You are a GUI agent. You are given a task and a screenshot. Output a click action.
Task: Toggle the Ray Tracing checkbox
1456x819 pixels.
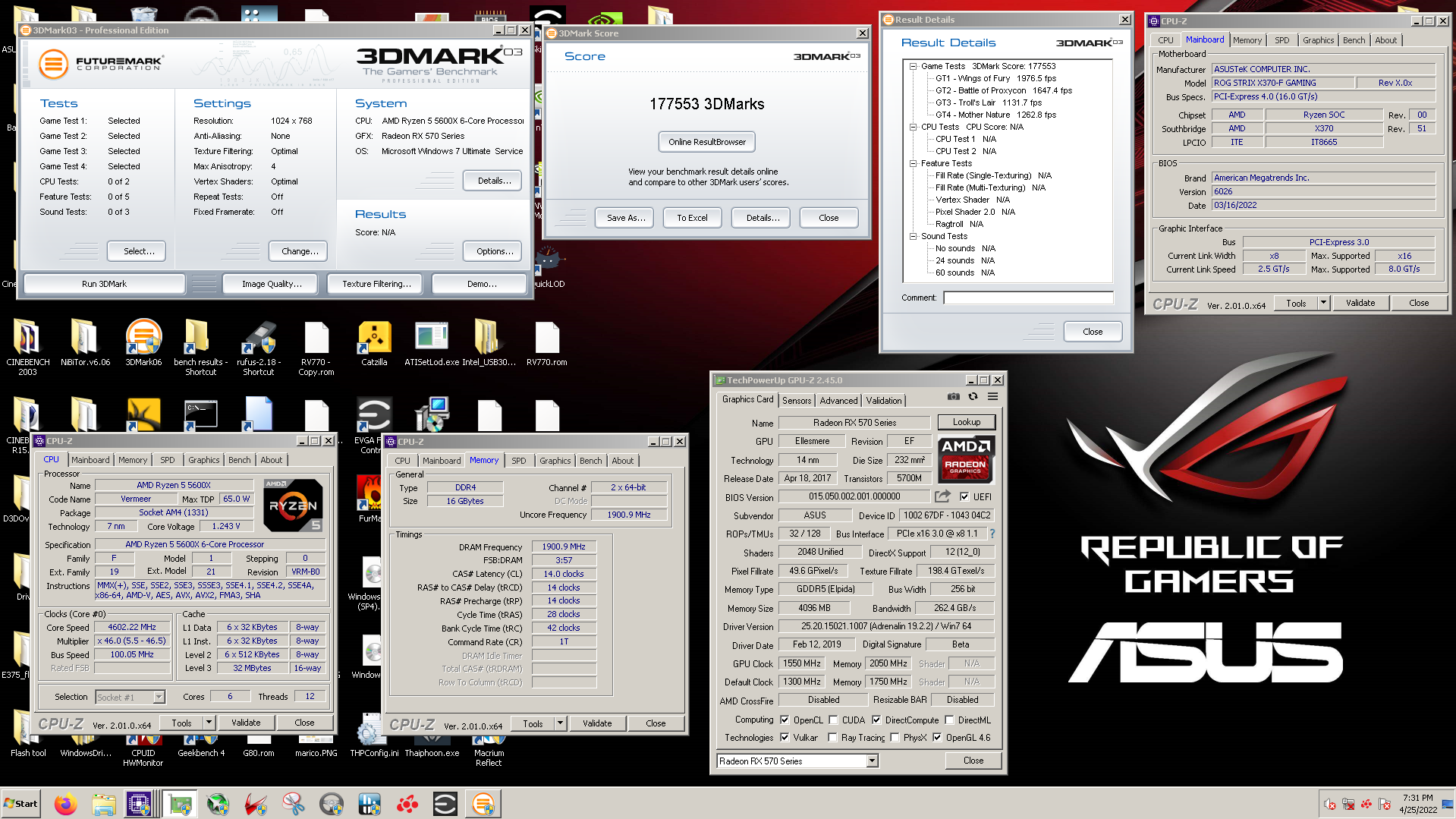coord(832,737)
